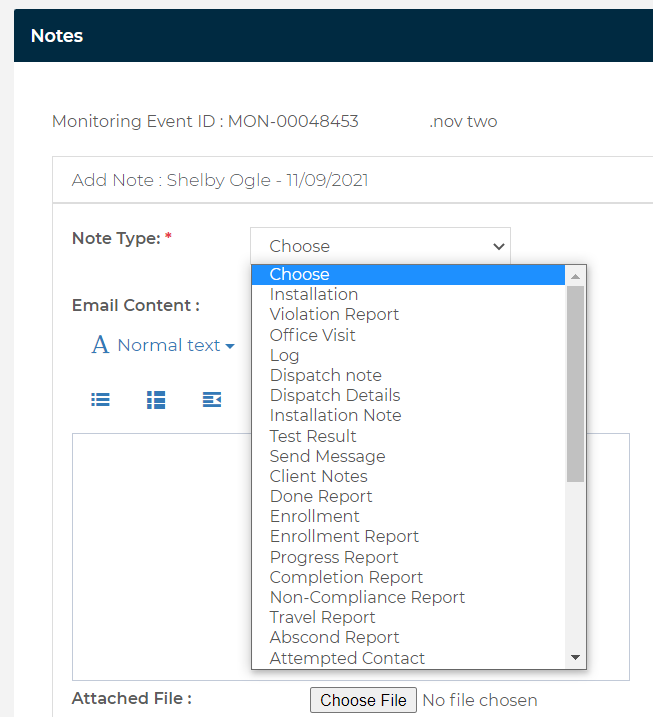The image size is (653, 717).
Task: Select the Test Result option
Action: pos(408,436)
